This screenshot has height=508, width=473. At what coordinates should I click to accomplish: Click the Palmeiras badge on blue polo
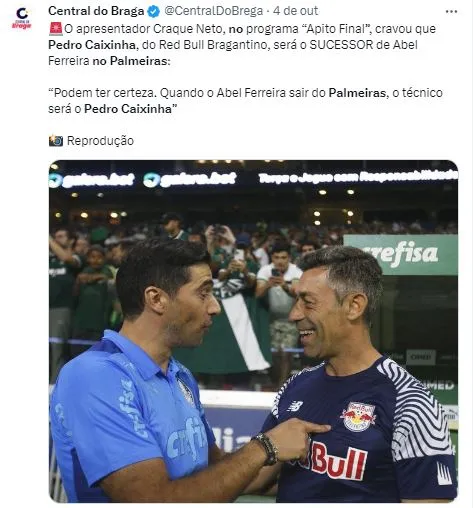[185, 391]
